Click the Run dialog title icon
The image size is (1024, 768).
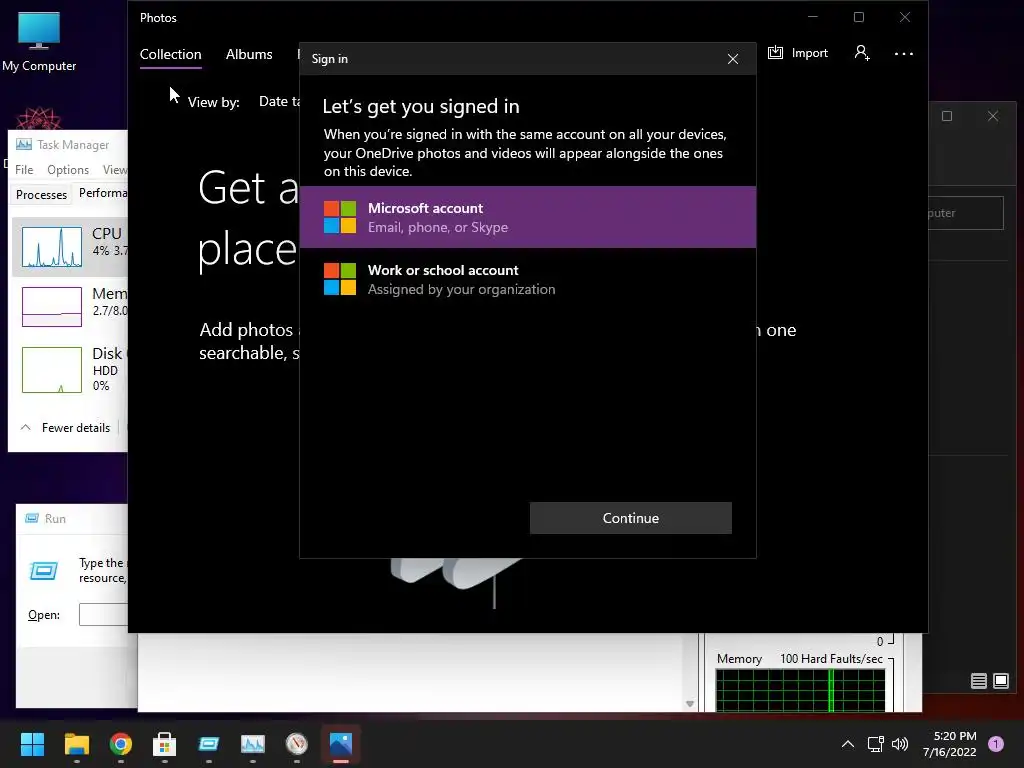31,519
